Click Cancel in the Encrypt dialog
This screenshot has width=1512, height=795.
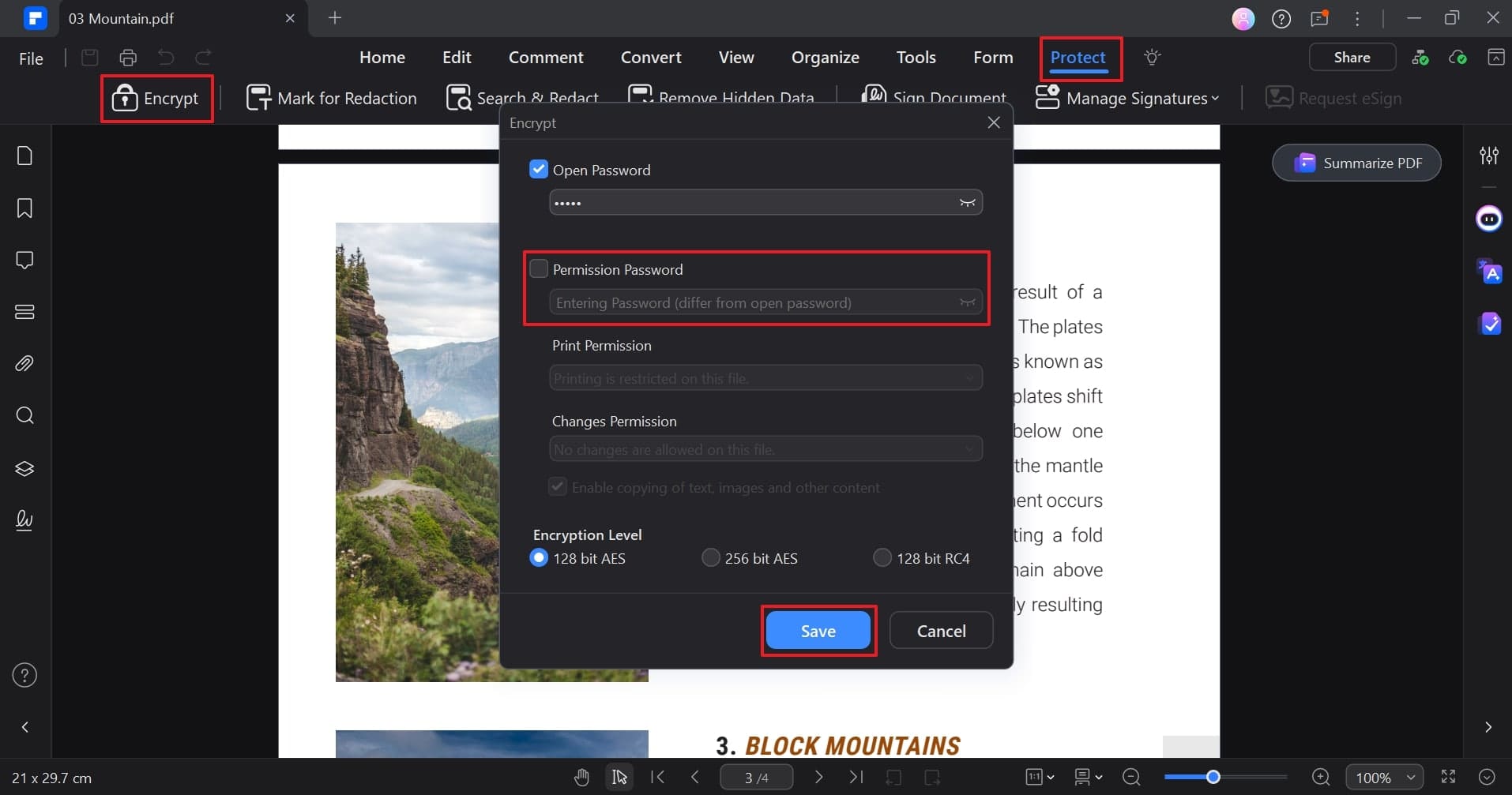click(x=942, y=631)
